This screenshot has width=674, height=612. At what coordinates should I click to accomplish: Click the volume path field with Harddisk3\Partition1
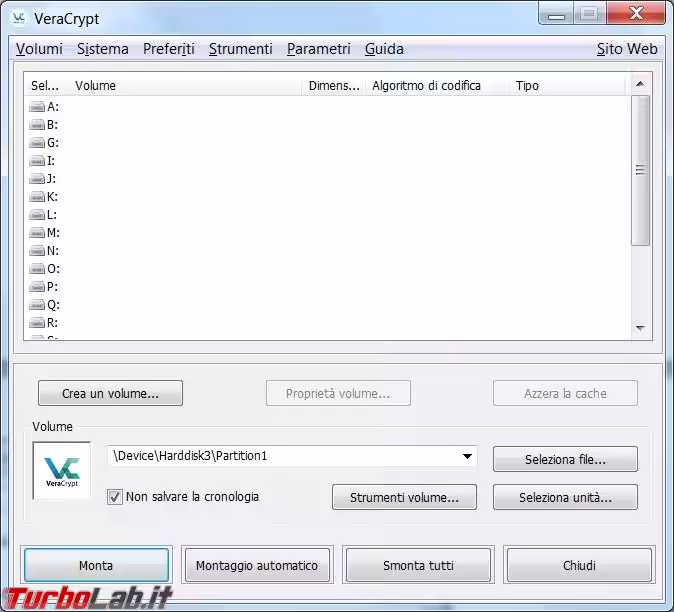(x=292, y=456)
